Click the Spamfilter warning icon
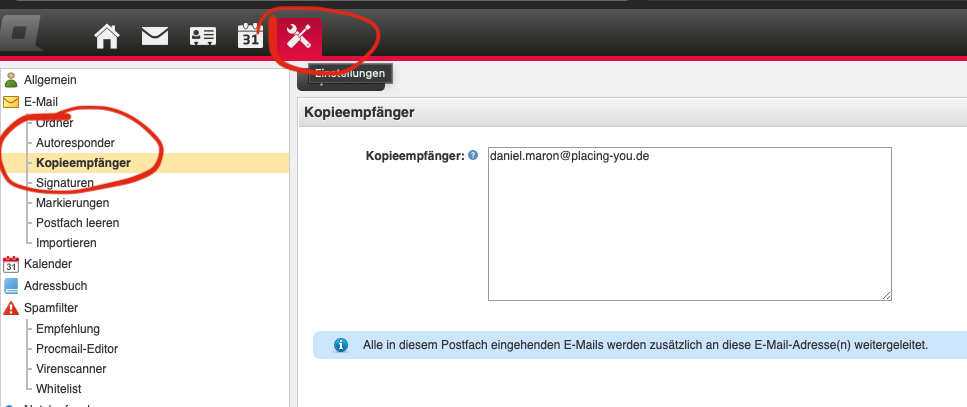967x407 pixels. click(x=11, y=308)
